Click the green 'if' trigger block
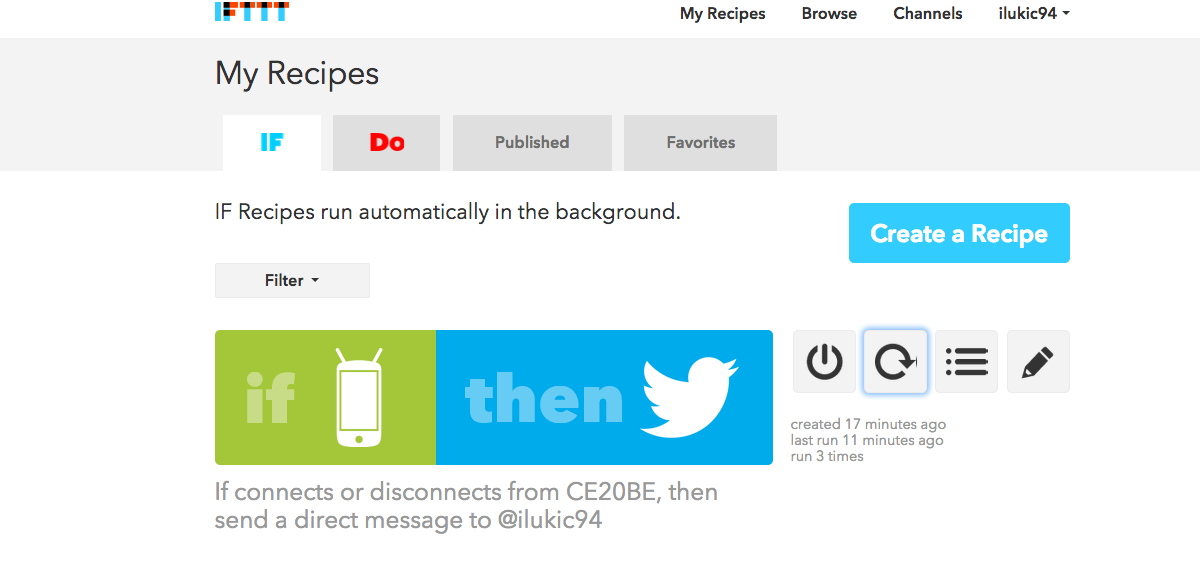 [x=270, y=399]
